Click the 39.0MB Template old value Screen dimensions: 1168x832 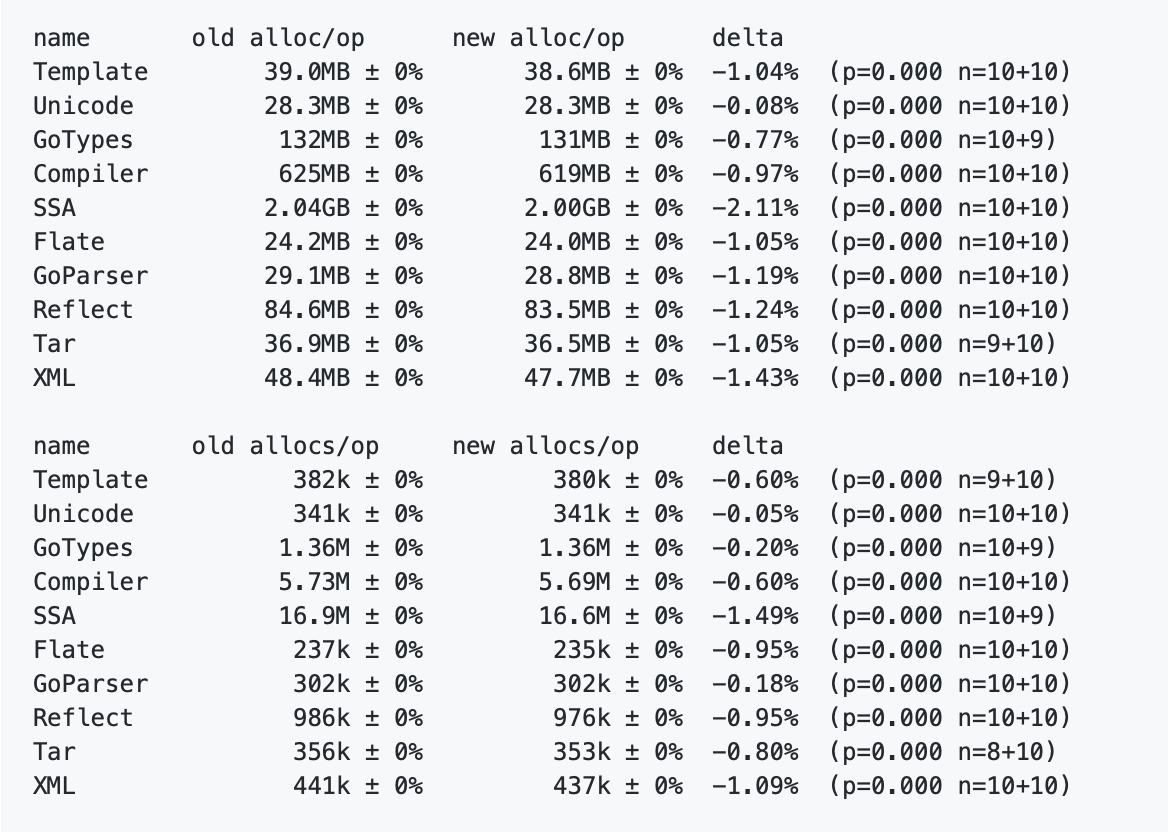pyautogui.click(x=307, y=72)
